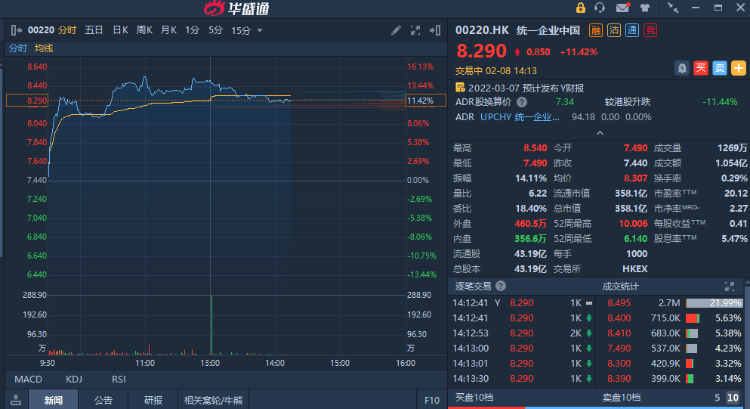Click the 沽 short-sell badge

coord(614,31)
